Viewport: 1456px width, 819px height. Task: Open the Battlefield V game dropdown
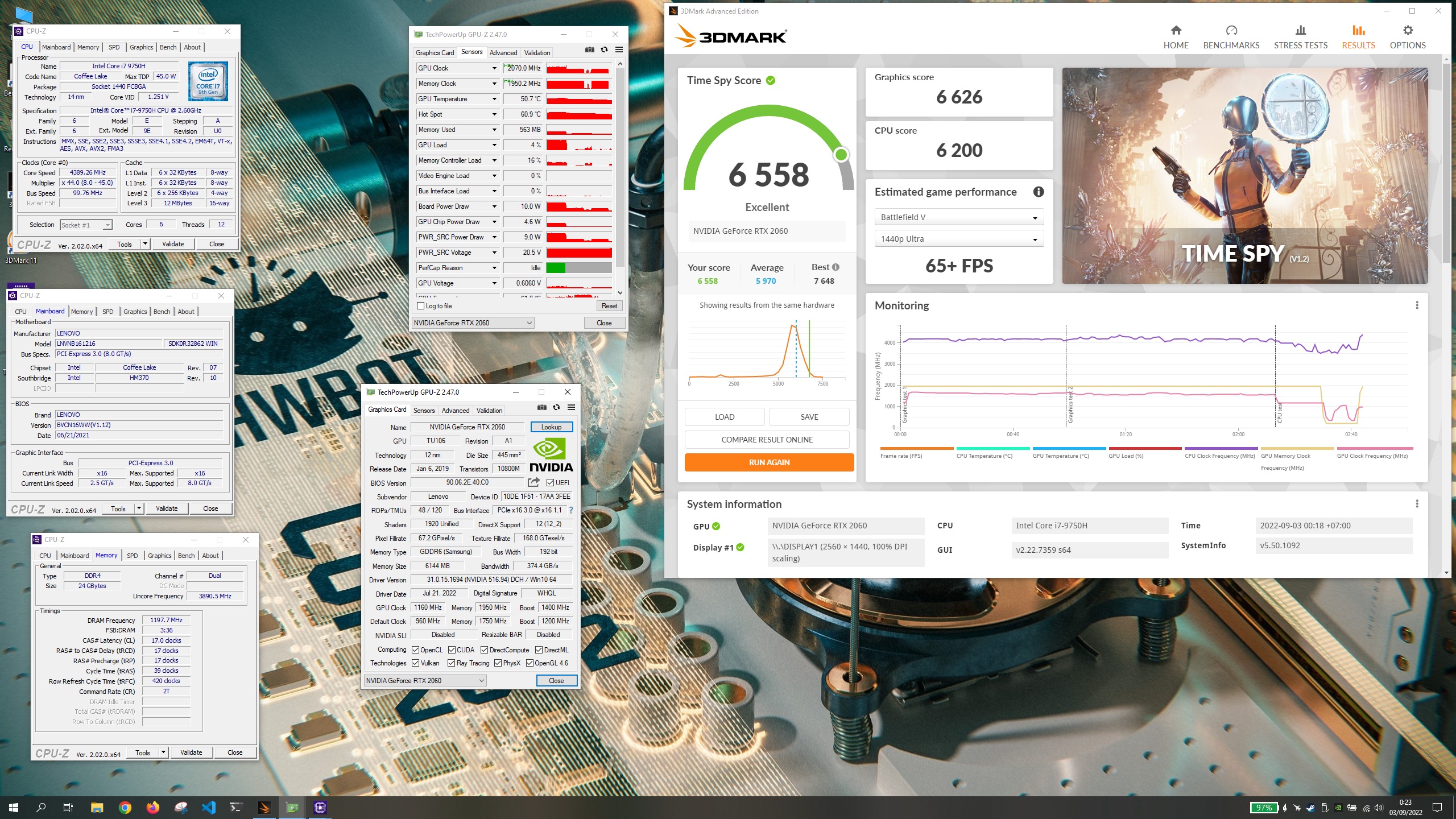click(959, 217)
